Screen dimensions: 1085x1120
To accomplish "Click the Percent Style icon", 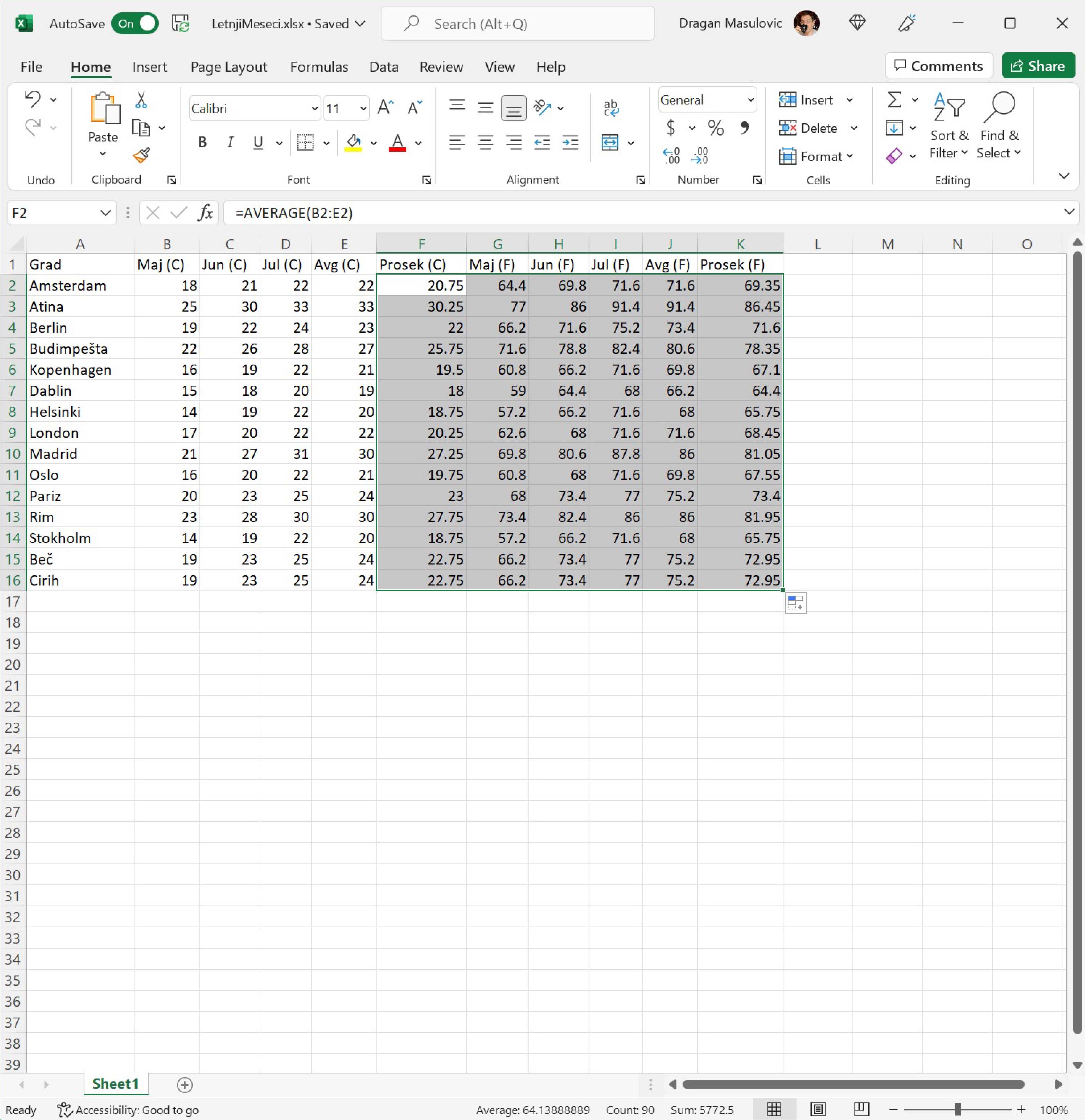I will click(715, 128).
